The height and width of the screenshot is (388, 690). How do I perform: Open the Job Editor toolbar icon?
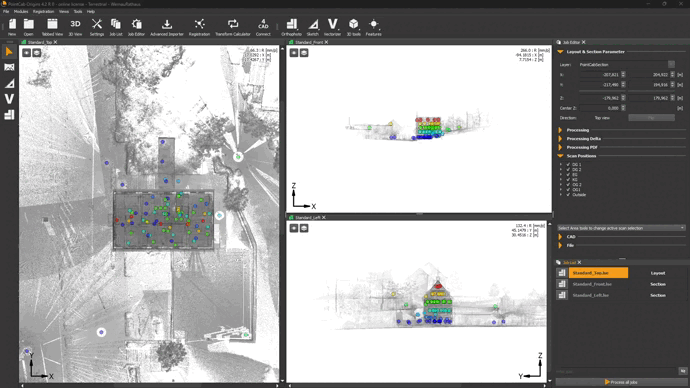[136, 26]
